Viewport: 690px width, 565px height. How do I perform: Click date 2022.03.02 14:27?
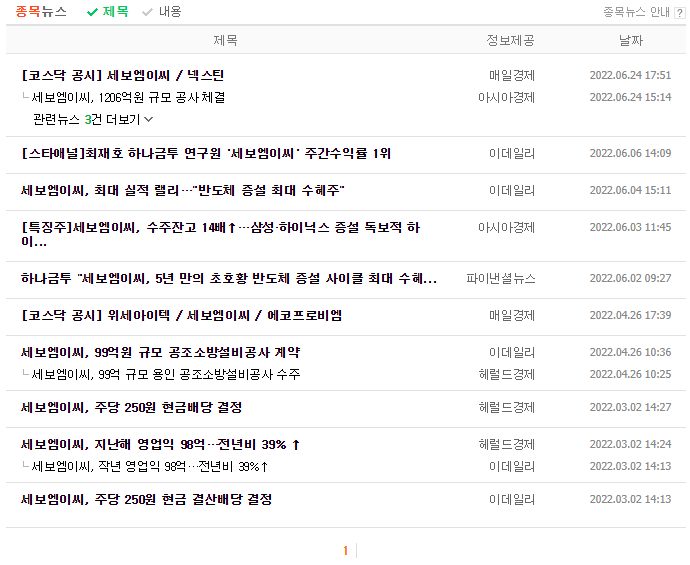pyautogui.click(x=630, y=407)
